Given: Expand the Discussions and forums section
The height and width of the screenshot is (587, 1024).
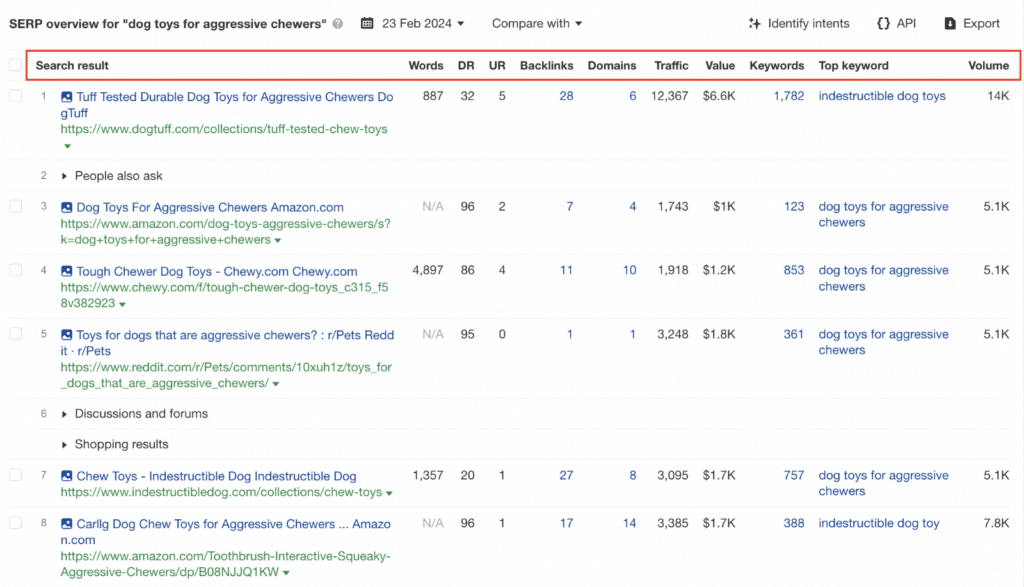Looking at the screenshot, I should coord(63,413).
